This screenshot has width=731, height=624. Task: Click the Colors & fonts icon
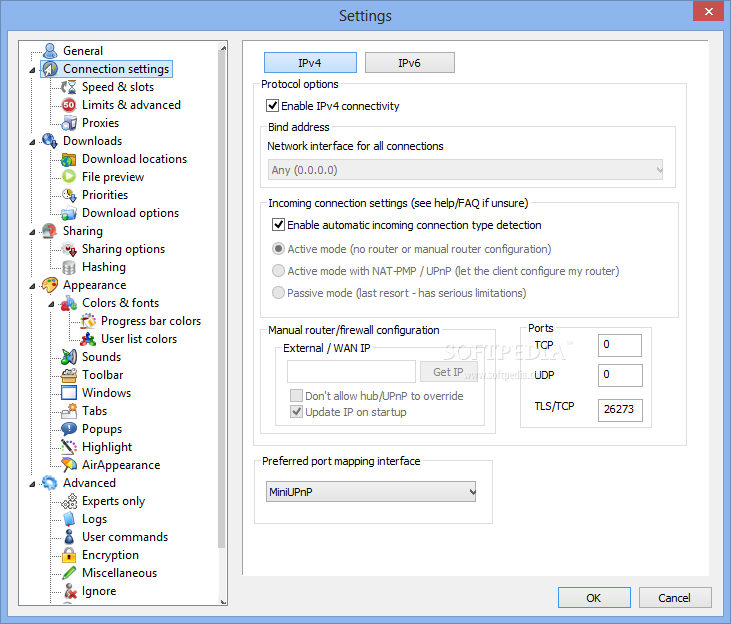point(69,303)
